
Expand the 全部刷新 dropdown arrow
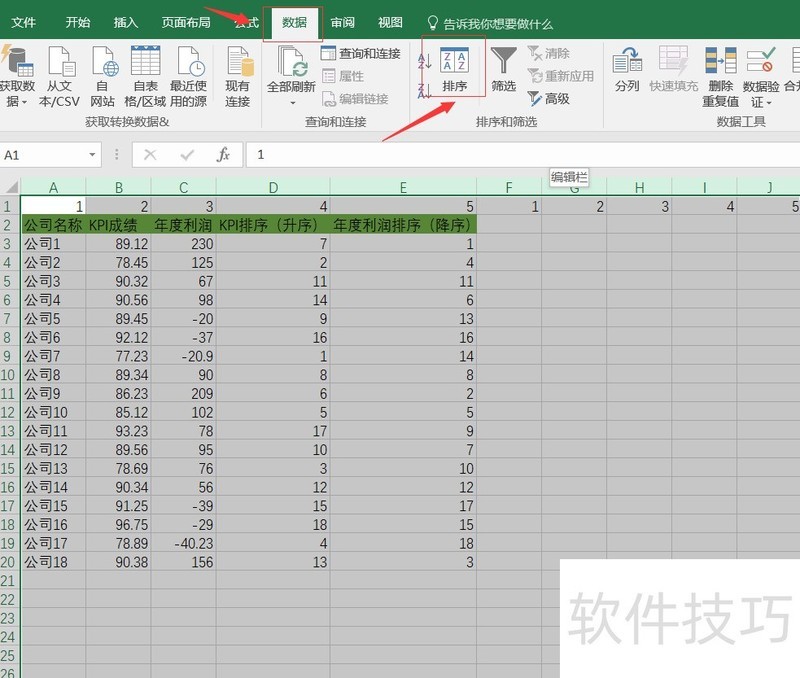coord(292,103)
